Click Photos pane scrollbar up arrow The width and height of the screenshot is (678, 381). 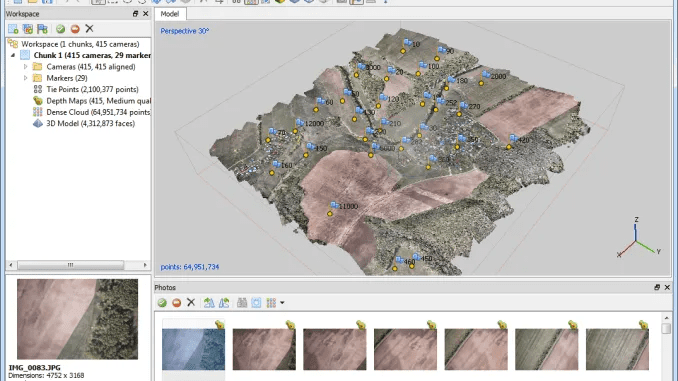[666, 318]
